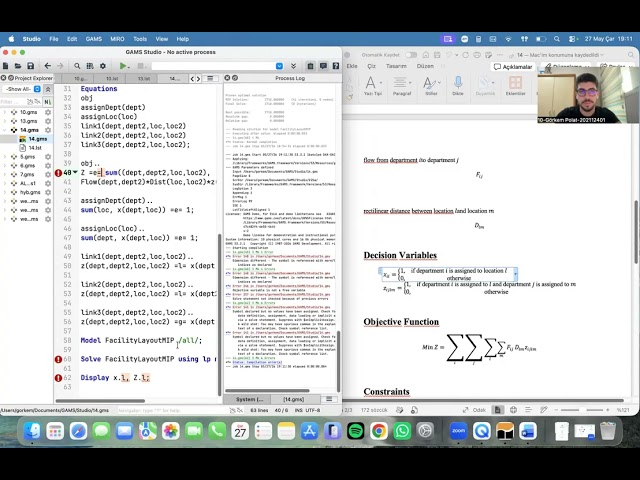This screenshot has height=480, width=640.
Task: Collapse the 14.gms project node
Action: point(4,130)
